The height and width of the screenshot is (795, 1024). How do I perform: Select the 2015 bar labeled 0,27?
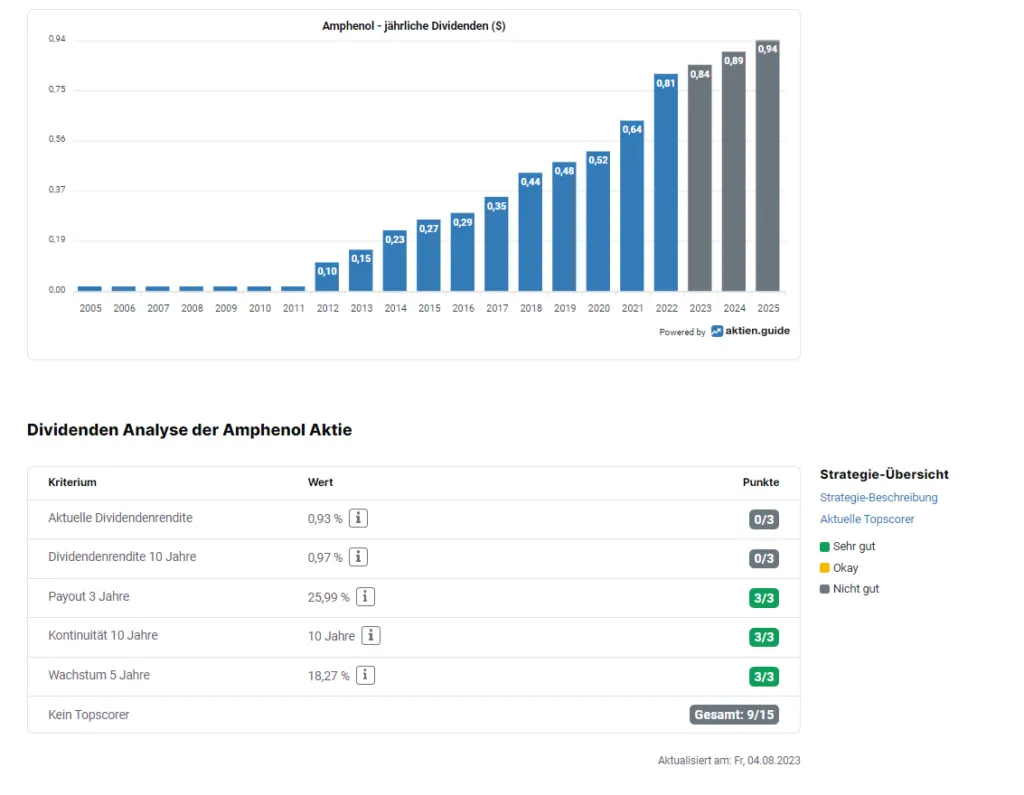click(x=428, y=255)
